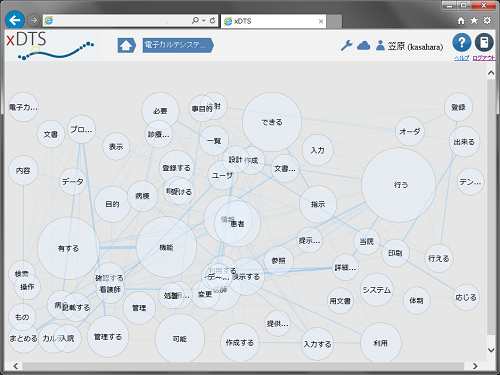500x375 pixels.
Task: Click the logout door icon
Action: tap(484, 43)
